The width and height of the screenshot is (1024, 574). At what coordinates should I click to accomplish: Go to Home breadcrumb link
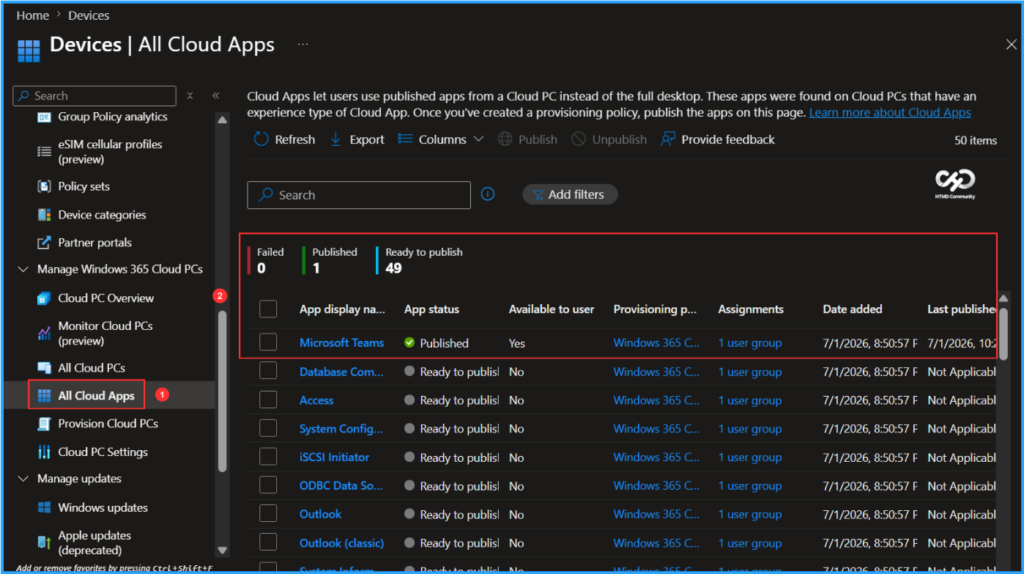[33, 15]
